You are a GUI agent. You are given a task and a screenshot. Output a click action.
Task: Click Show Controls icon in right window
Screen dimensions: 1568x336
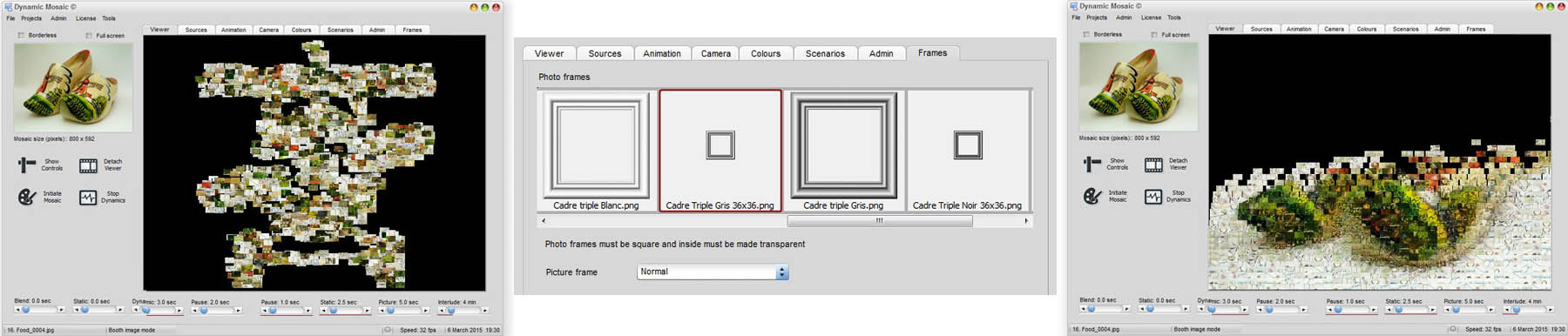click(1092, 164)
